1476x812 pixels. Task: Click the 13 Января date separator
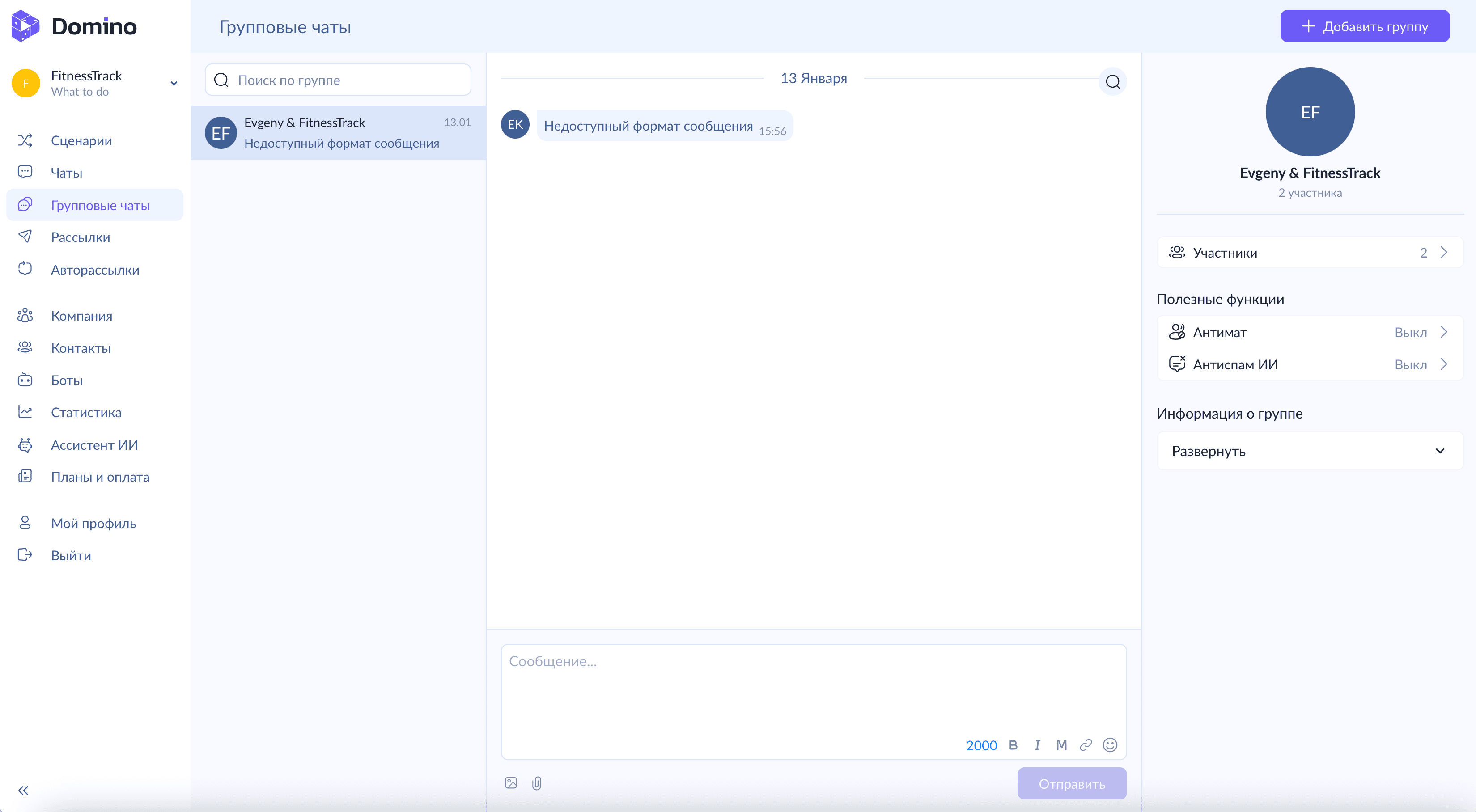(814, 78)
